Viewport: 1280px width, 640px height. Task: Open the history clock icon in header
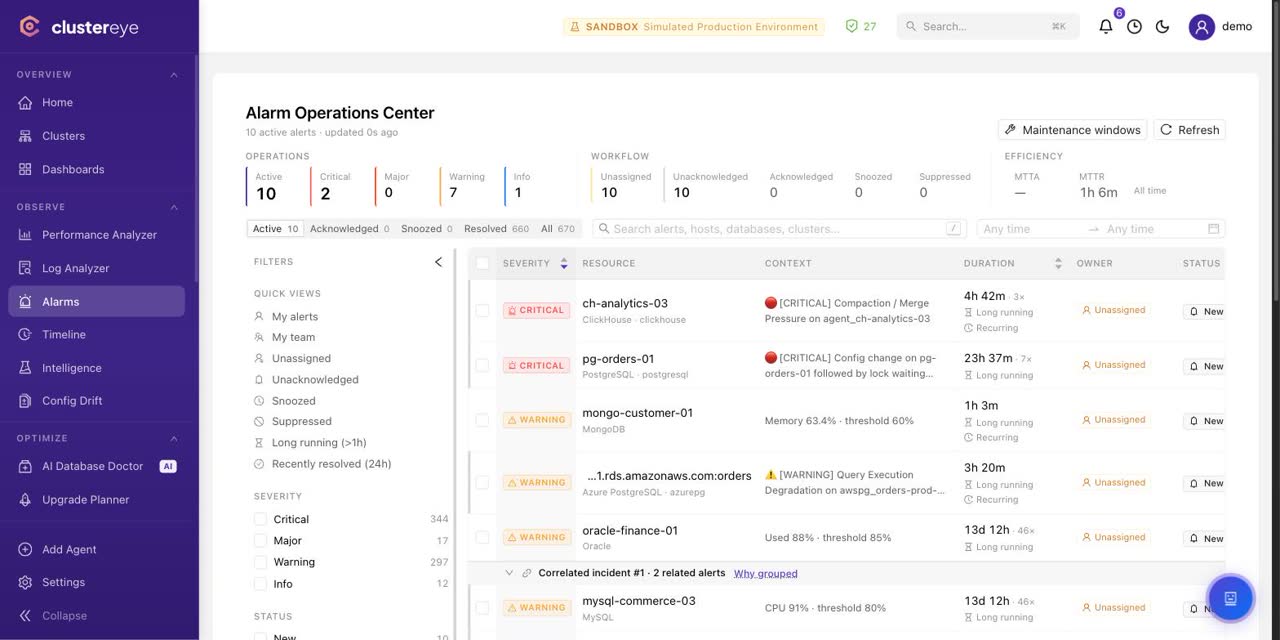coord(1134,27)
